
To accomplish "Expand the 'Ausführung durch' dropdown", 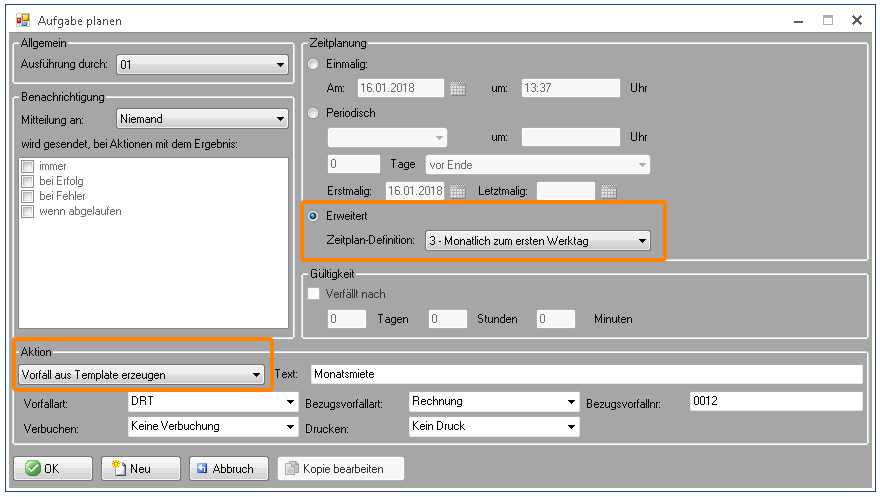I will pyautogui.click(x=203, y=65).
